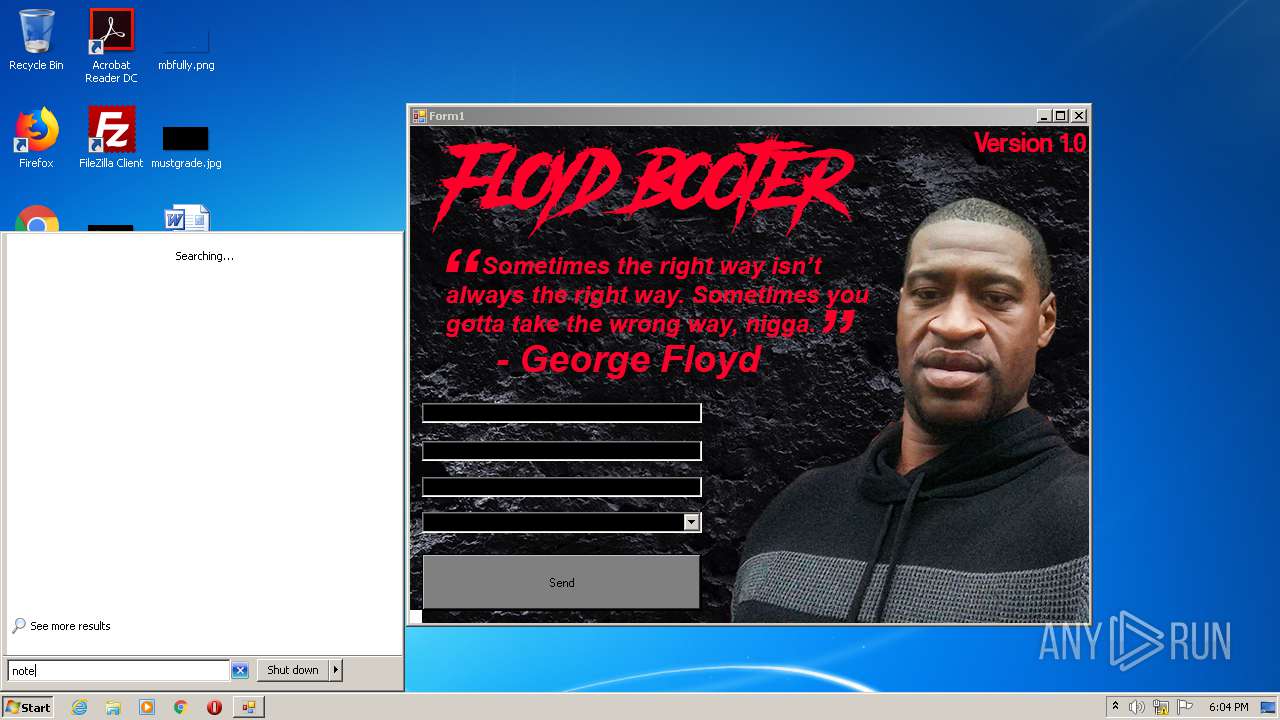Click the Send button in Form1
Viewport: 1280px width, 720px height.
[x=561, y=582]
